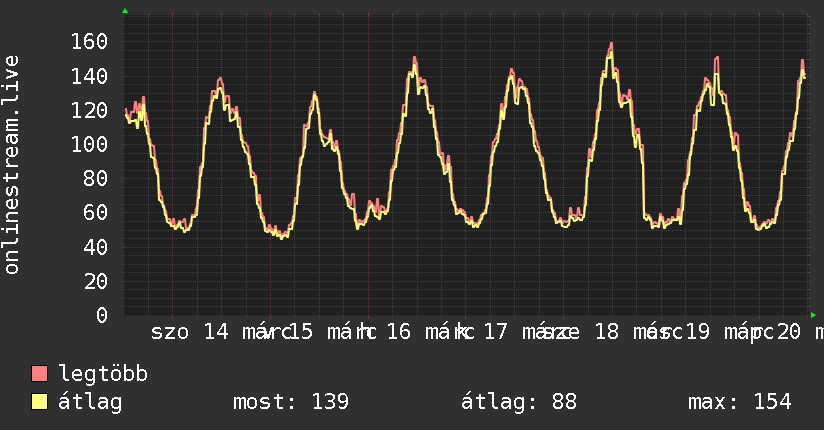Click the 'most: 139' current value
This screenshot has width=824, height=430.
291,402
